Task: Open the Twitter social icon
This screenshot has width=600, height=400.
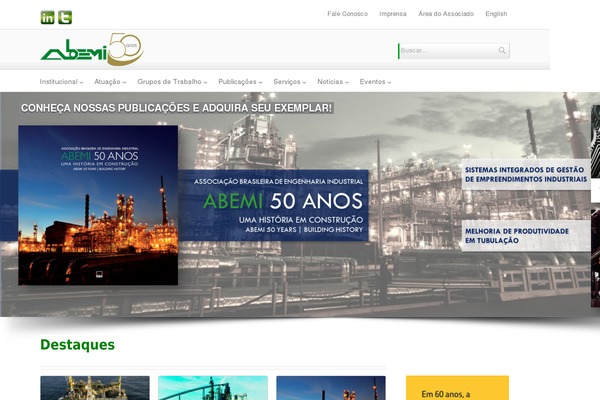Action: (x=65, y=17)
